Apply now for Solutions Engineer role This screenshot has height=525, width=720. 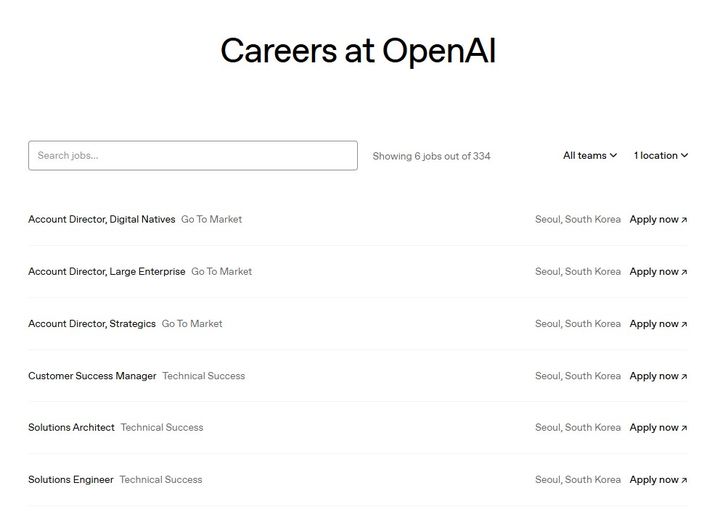click(654, 479)
